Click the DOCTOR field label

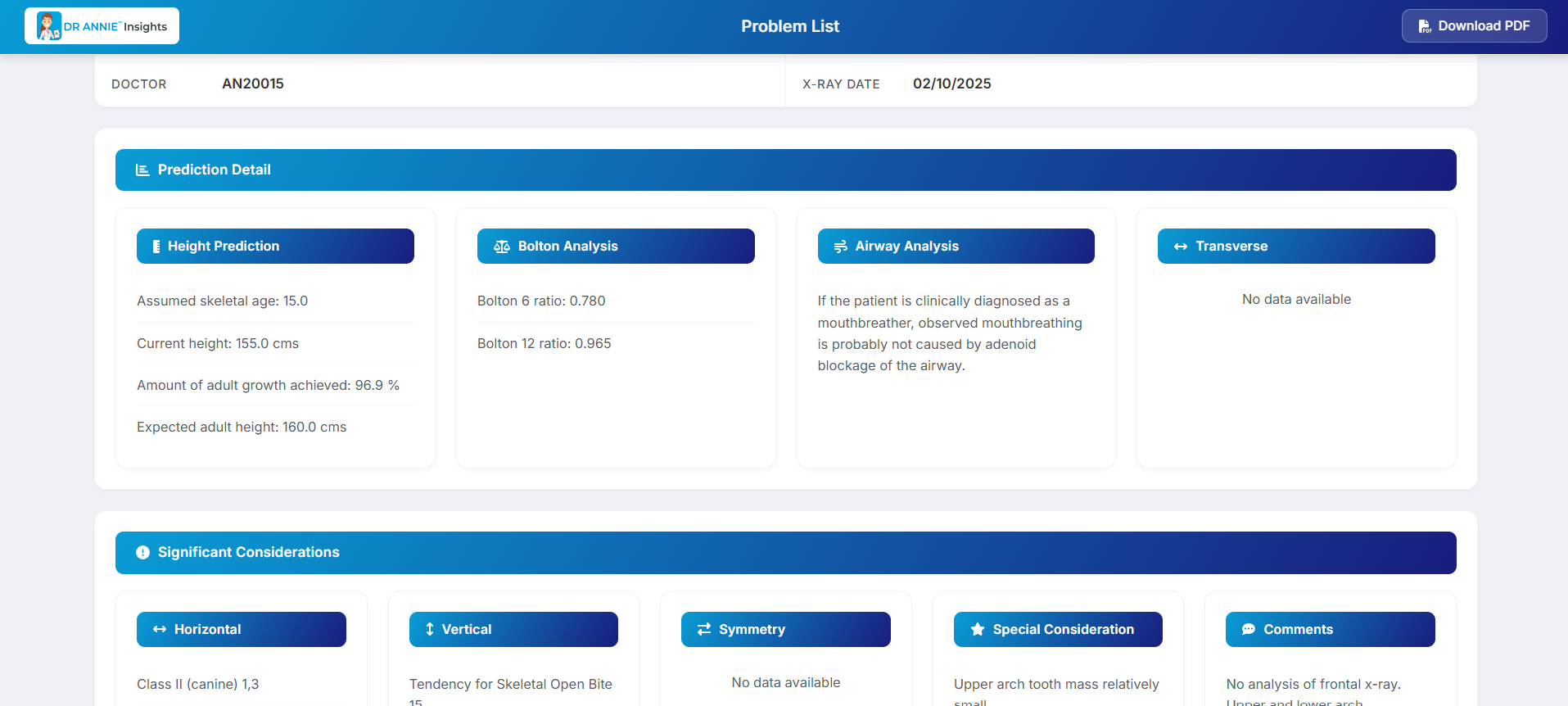139,84
